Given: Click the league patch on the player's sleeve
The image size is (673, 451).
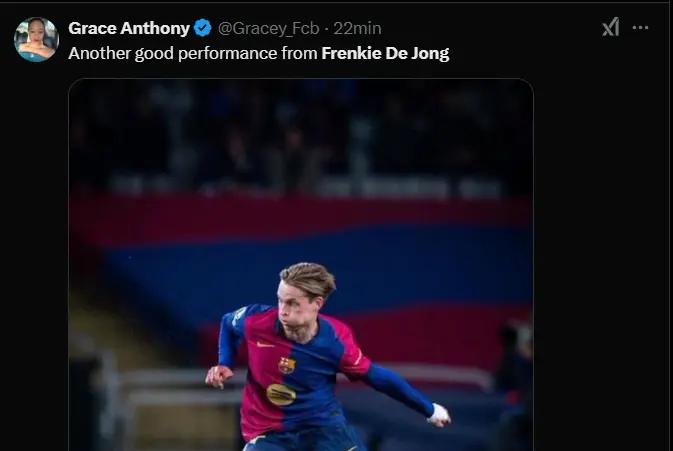Looking at the screenshot, I should [x=239, y=314].
